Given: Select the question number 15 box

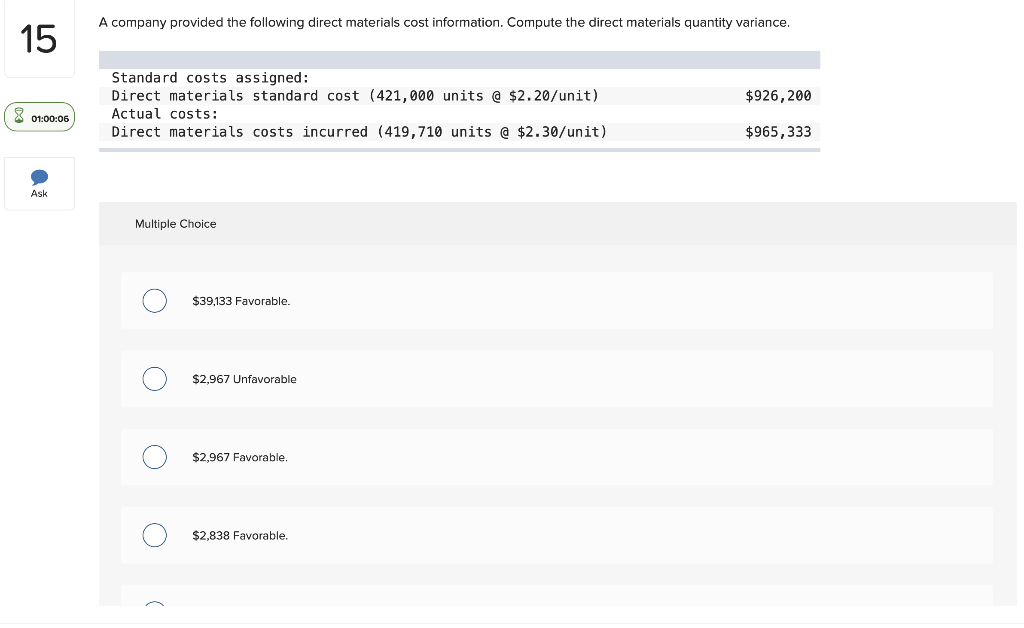Looking at the screenshot, I should click(x=39, y=39).
